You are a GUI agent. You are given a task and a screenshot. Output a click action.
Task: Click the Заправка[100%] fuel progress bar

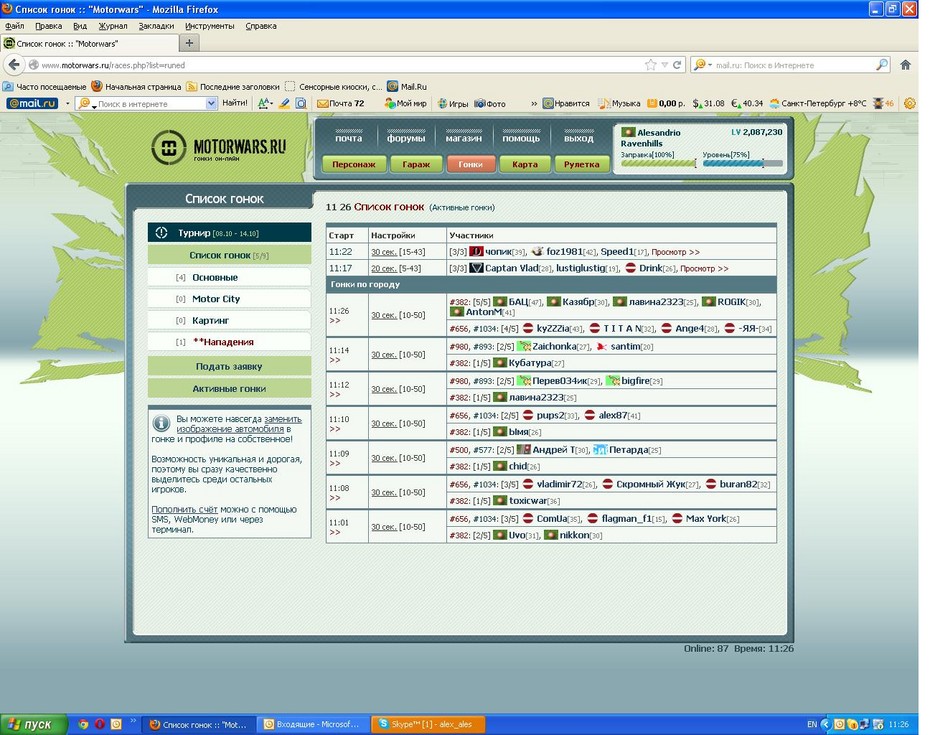pyautogui.click(x=658, y=163)
